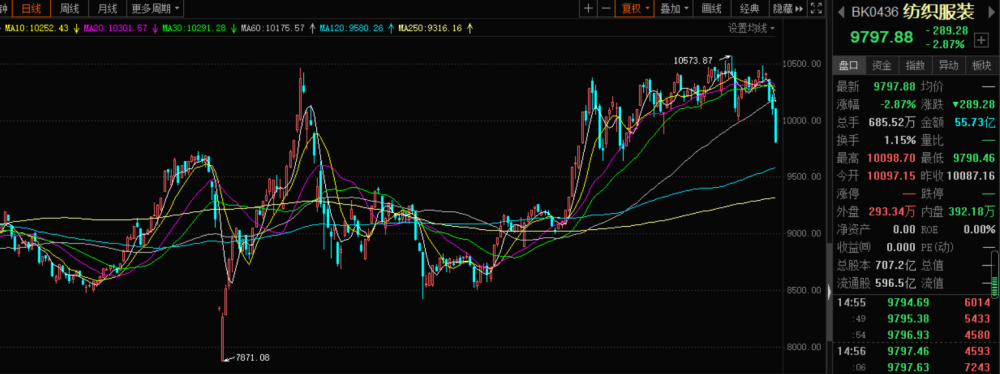Screen dimensions: 1000x374
Task: Open 设置均线 settings dropdown
Action: coord(752,28)
